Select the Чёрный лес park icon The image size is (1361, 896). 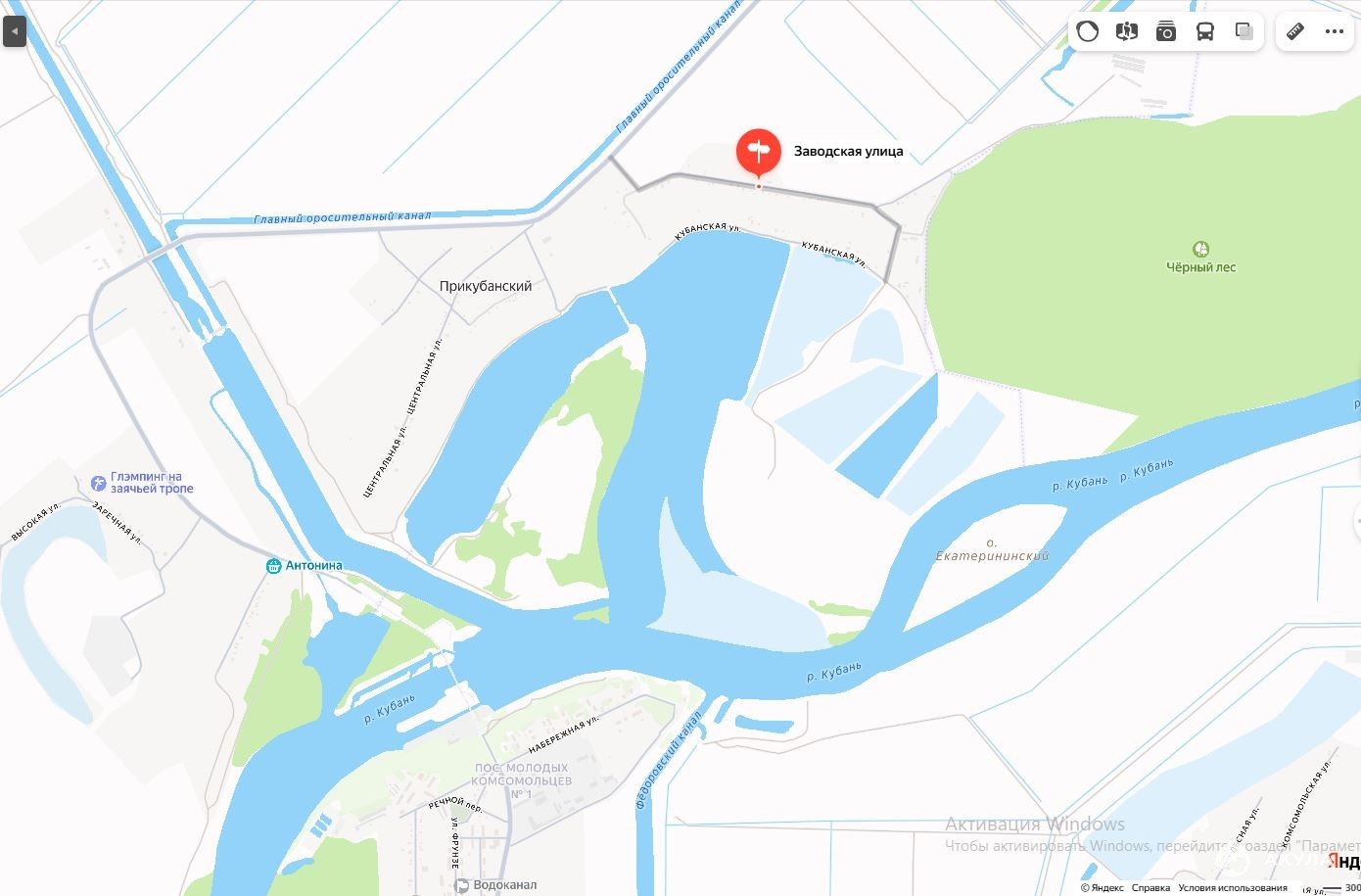pos(1201,250)
